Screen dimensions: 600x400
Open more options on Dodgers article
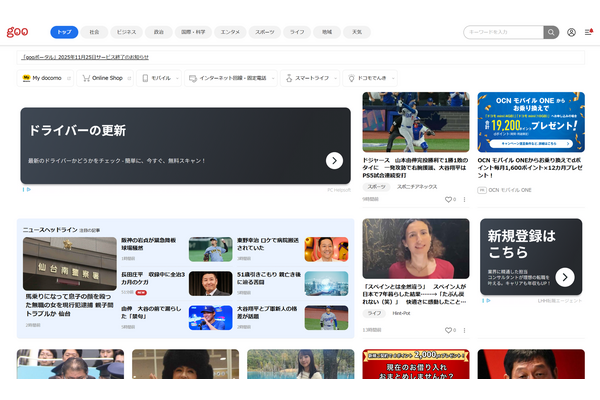465,199
